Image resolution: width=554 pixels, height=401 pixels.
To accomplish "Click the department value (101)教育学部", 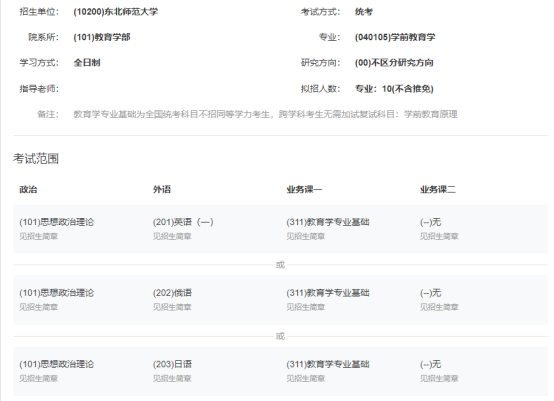I will click(x=102, y=37).
